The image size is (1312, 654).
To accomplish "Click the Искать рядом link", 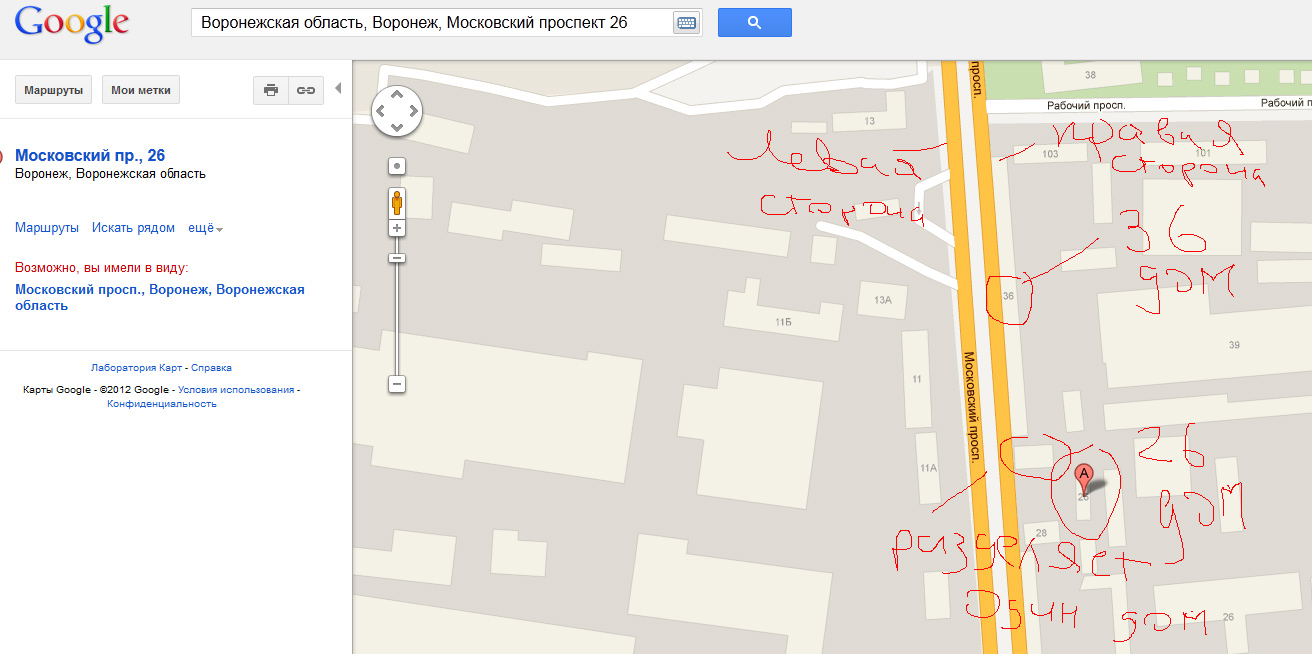I will [133, 228].
